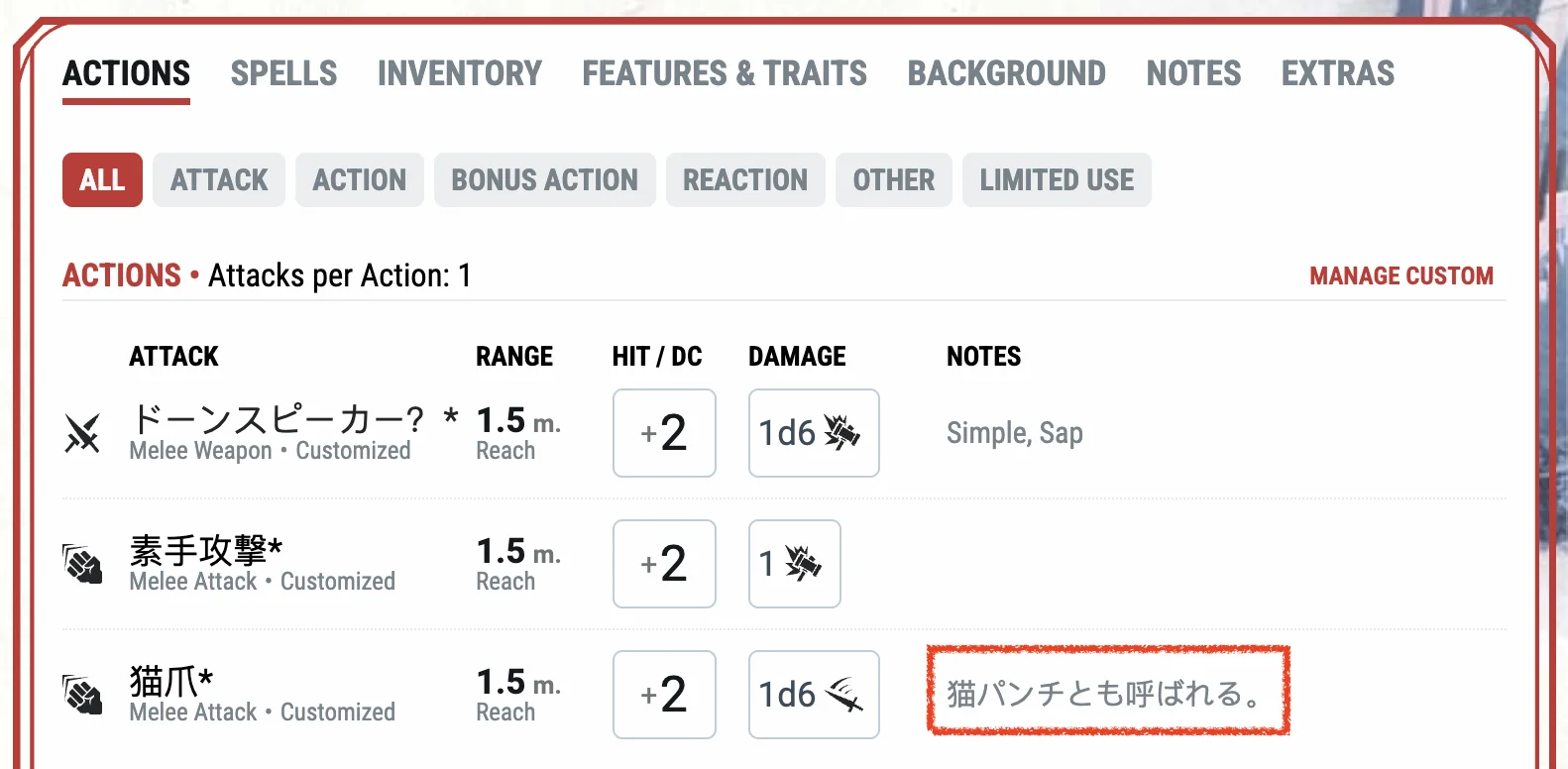
Task: Click bludgeoning damage icon in 1d6 box
Action: coord(841,433)
